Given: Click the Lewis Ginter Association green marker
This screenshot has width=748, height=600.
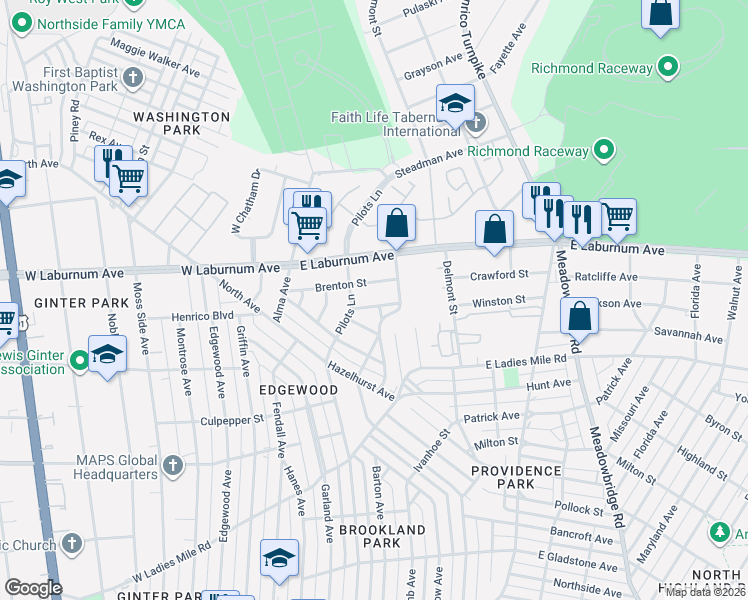Looking at the screenshot, I should 79,361.
